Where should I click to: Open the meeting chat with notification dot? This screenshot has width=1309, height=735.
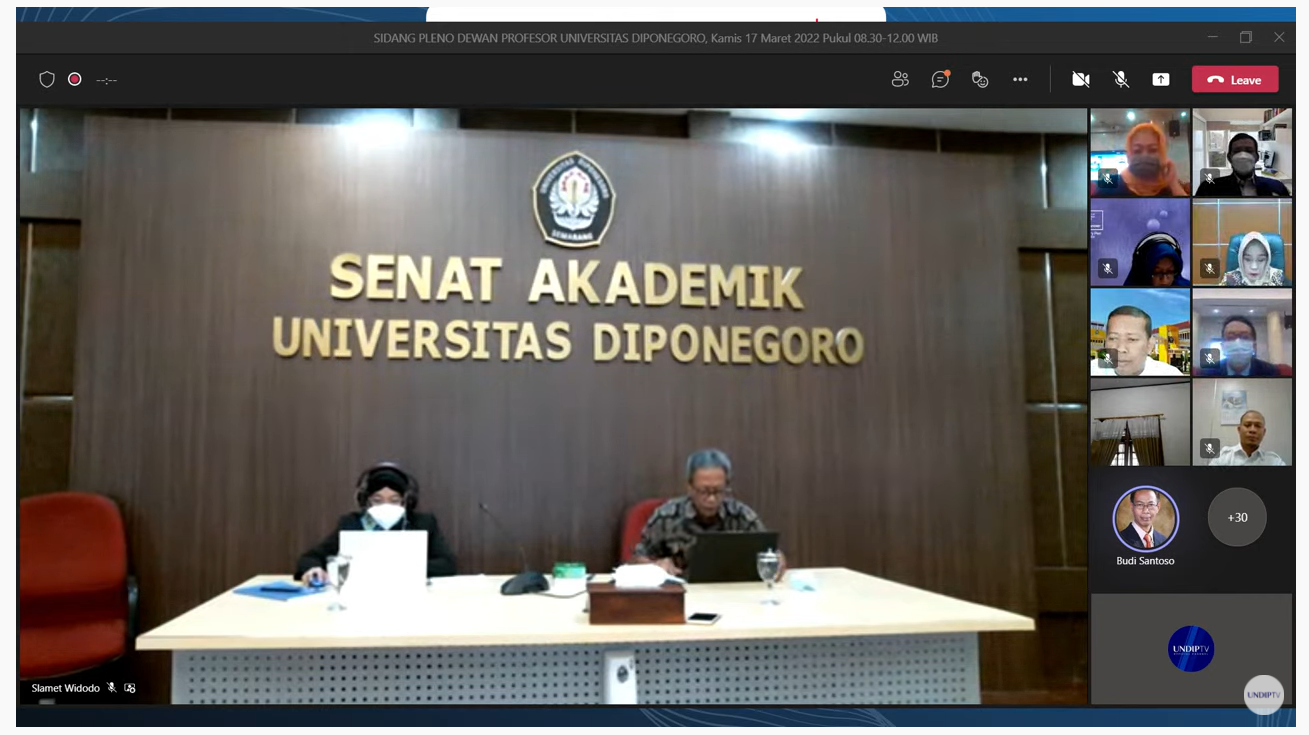(940, 80)
